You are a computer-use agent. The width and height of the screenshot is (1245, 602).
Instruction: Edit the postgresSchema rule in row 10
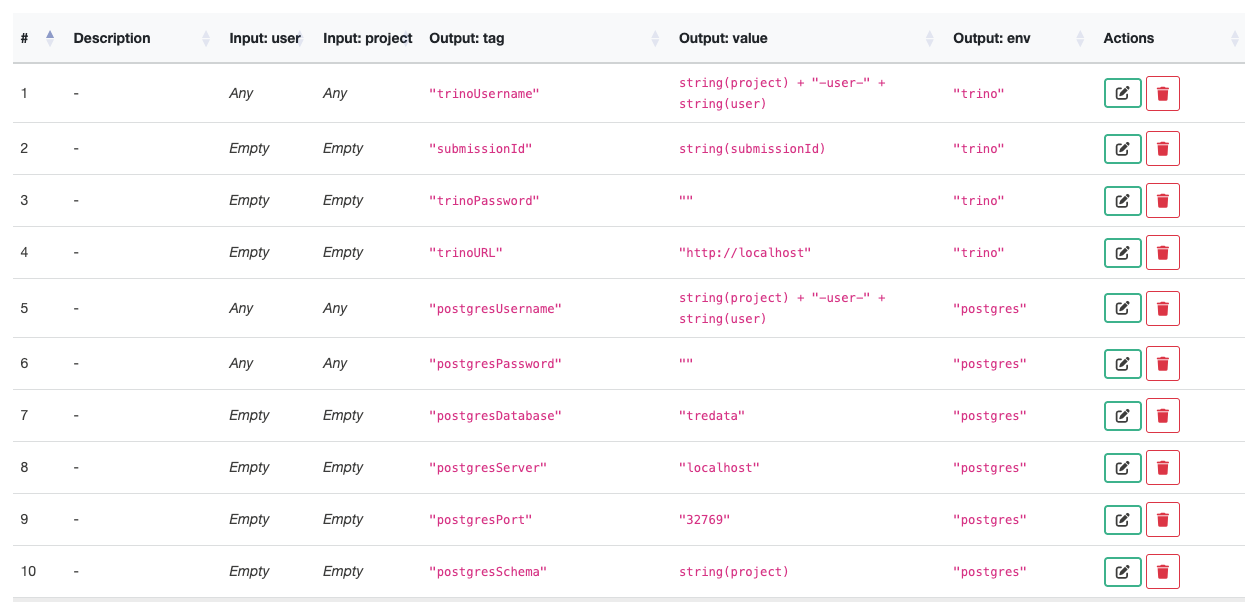click(x=1122, y=572)
